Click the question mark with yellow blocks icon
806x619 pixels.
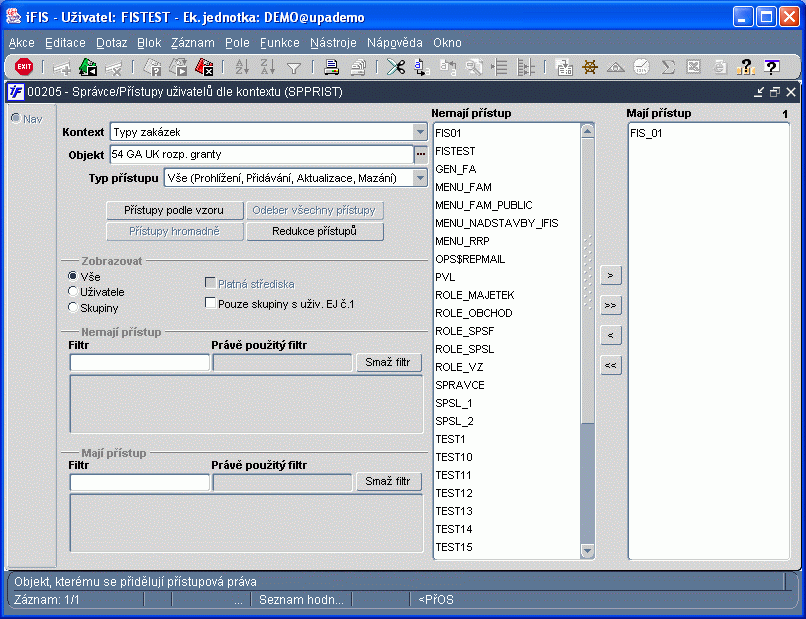[745, 67]
